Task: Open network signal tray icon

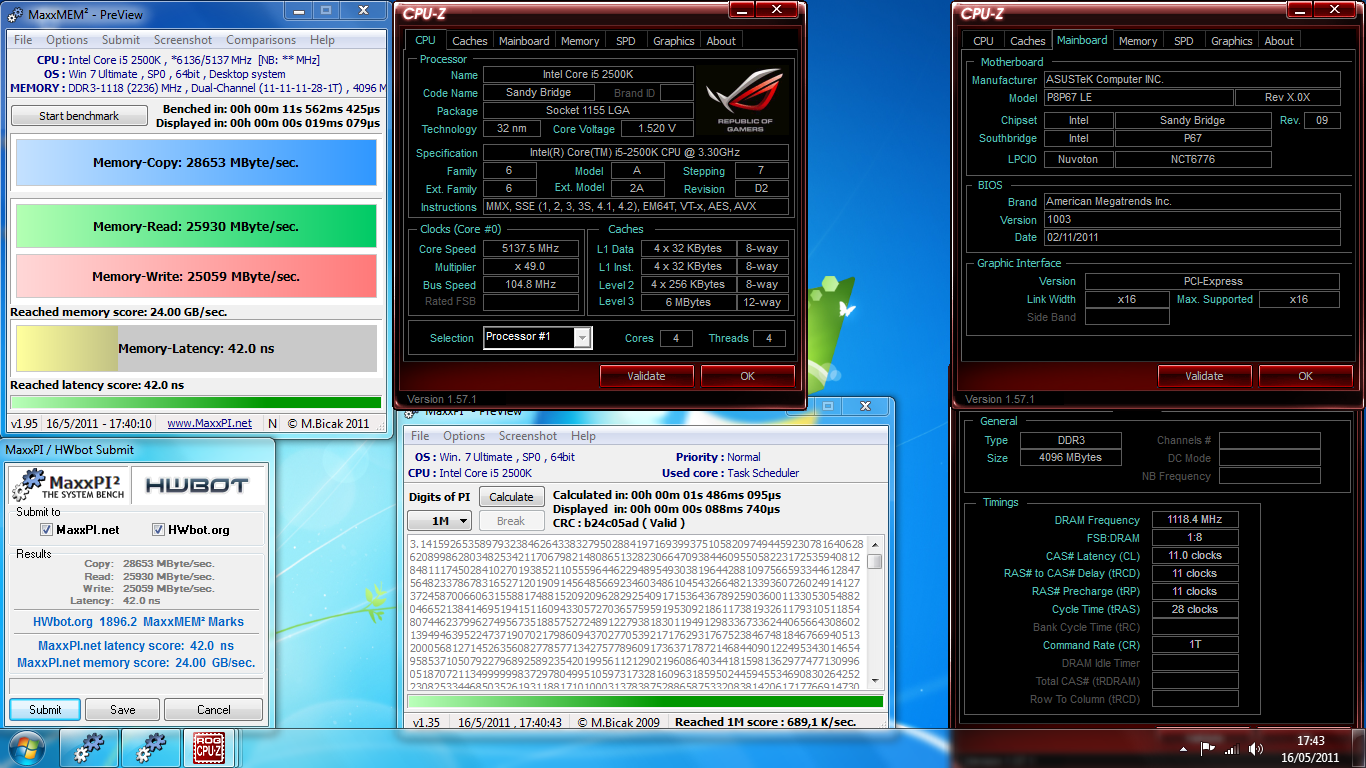Action: coord(1232,748)
